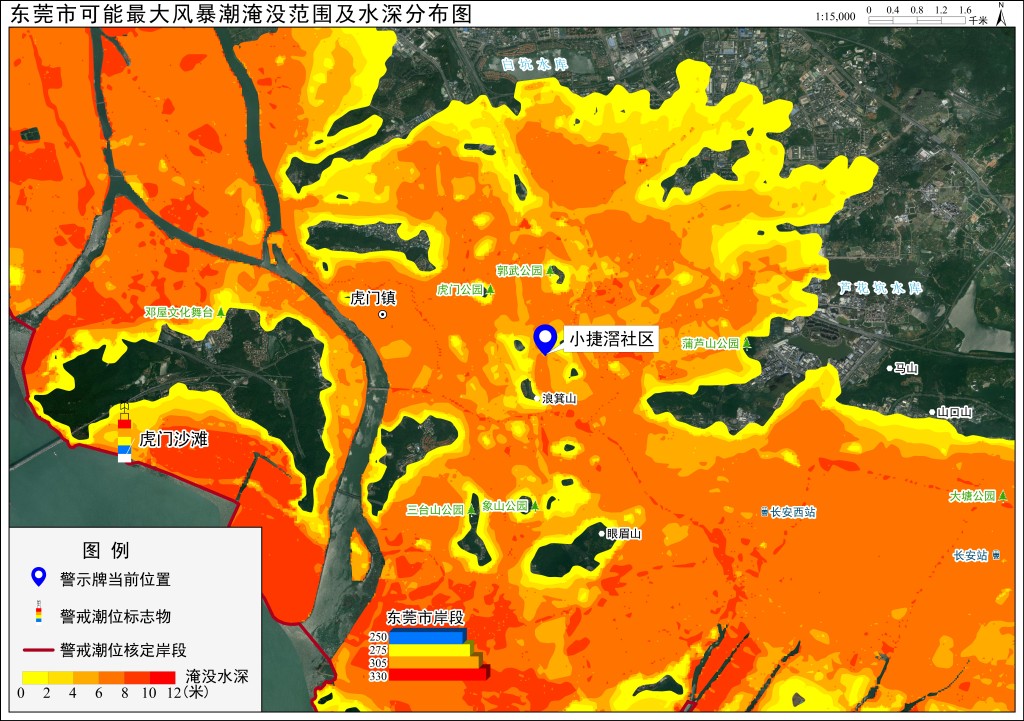Click the north arrow compass symbol
The image size is (1024, 721).
[x=1001, y=14]
